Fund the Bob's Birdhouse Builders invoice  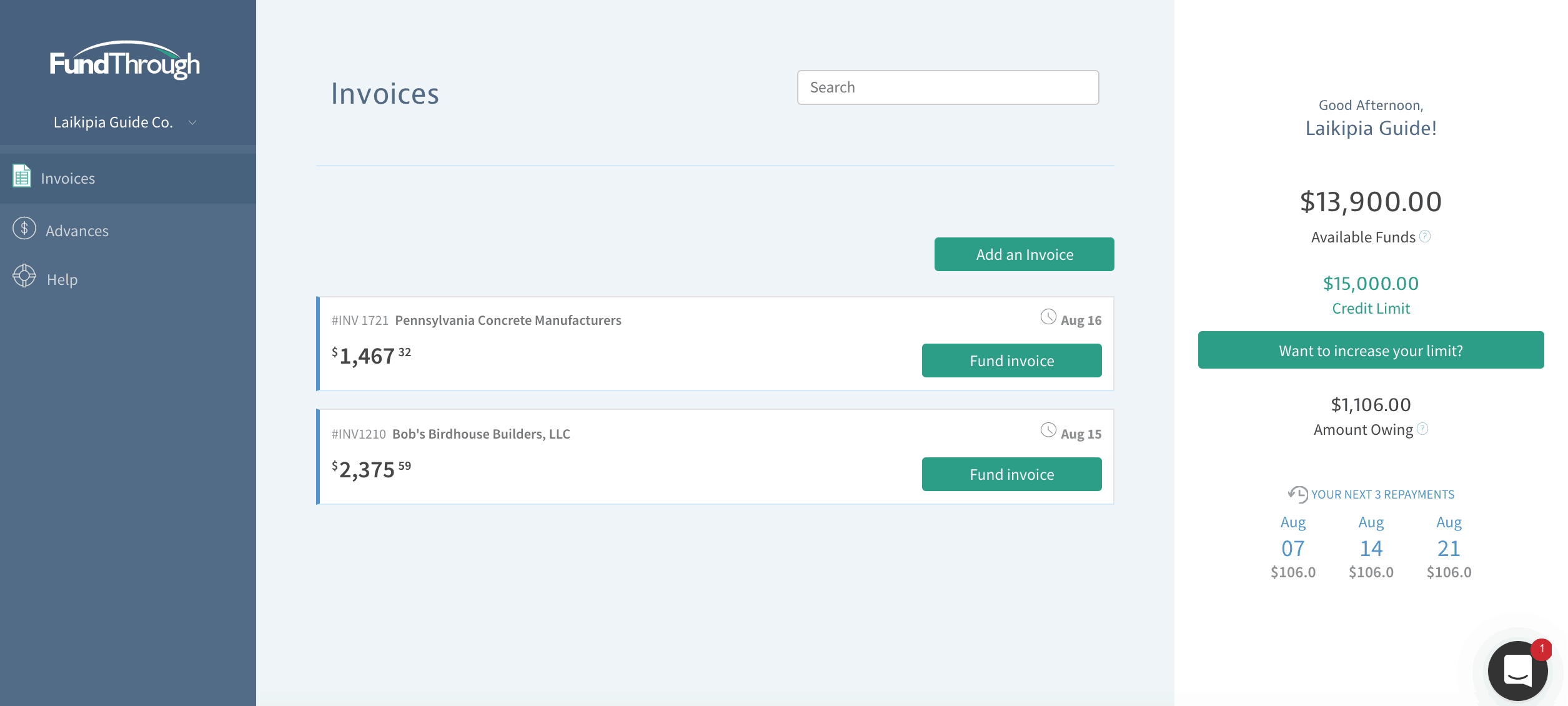(x=1012, y=474)
